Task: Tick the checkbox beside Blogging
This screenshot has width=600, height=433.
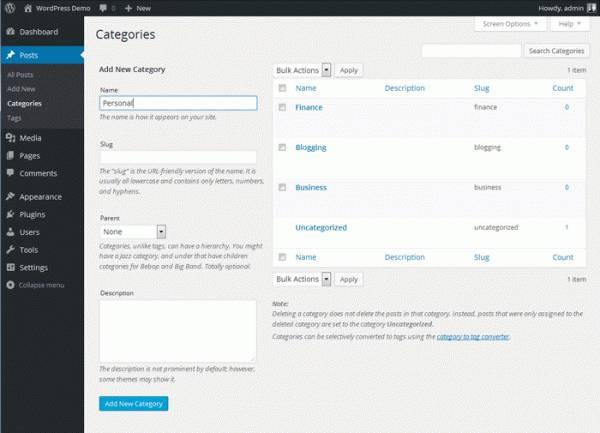Action: pyautogui.click(x=282, y=147)
